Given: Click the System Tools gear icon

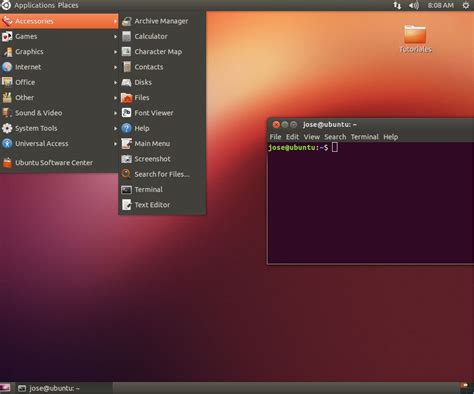Looking at the screenshot, I should pyautogui.click(x=7, y=128).
